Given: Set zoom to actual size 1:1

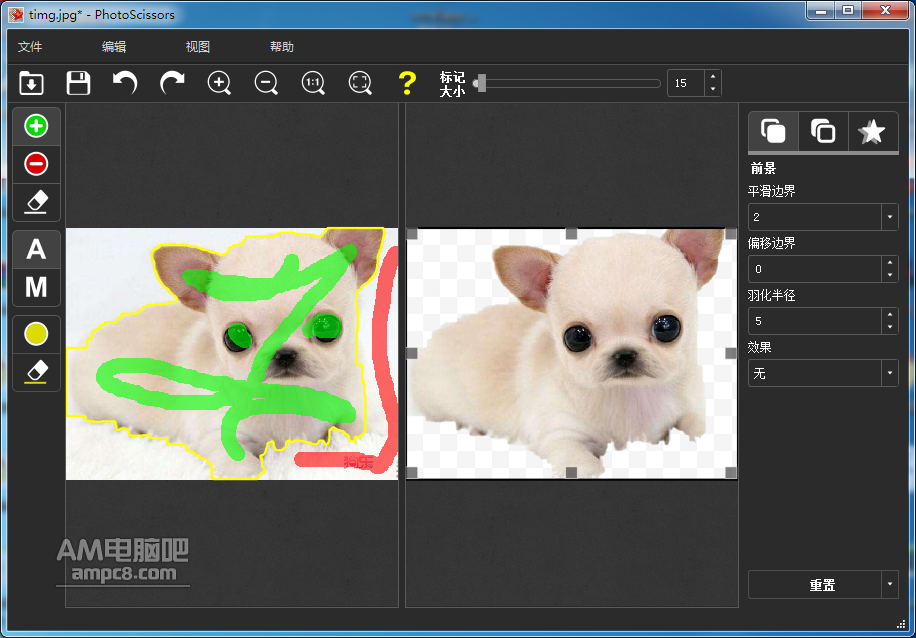Looking at the screenshot, I should 313,83.
